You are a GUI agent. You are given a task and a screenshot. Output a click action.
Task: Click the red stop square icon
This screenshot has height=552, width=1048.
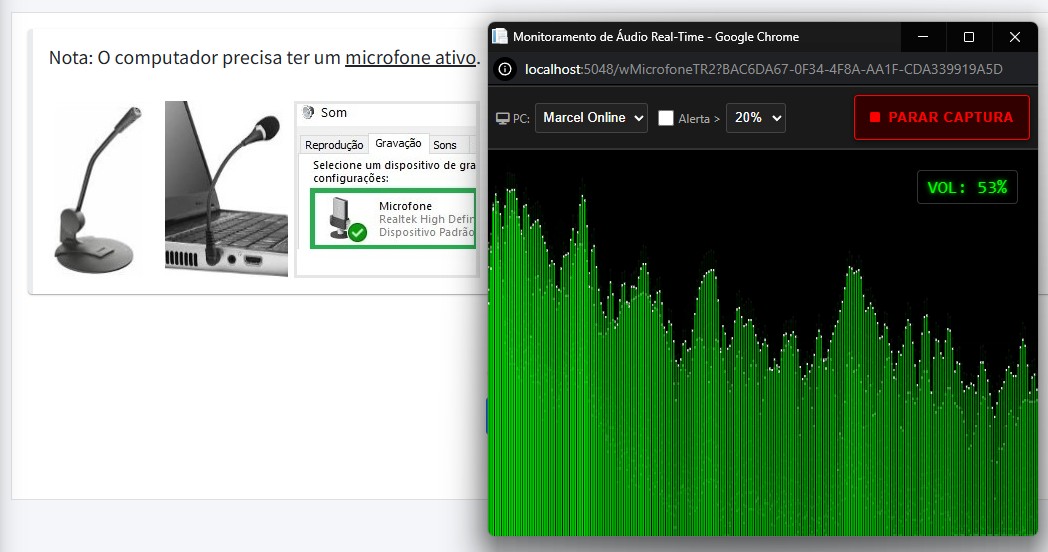(875, 117)
